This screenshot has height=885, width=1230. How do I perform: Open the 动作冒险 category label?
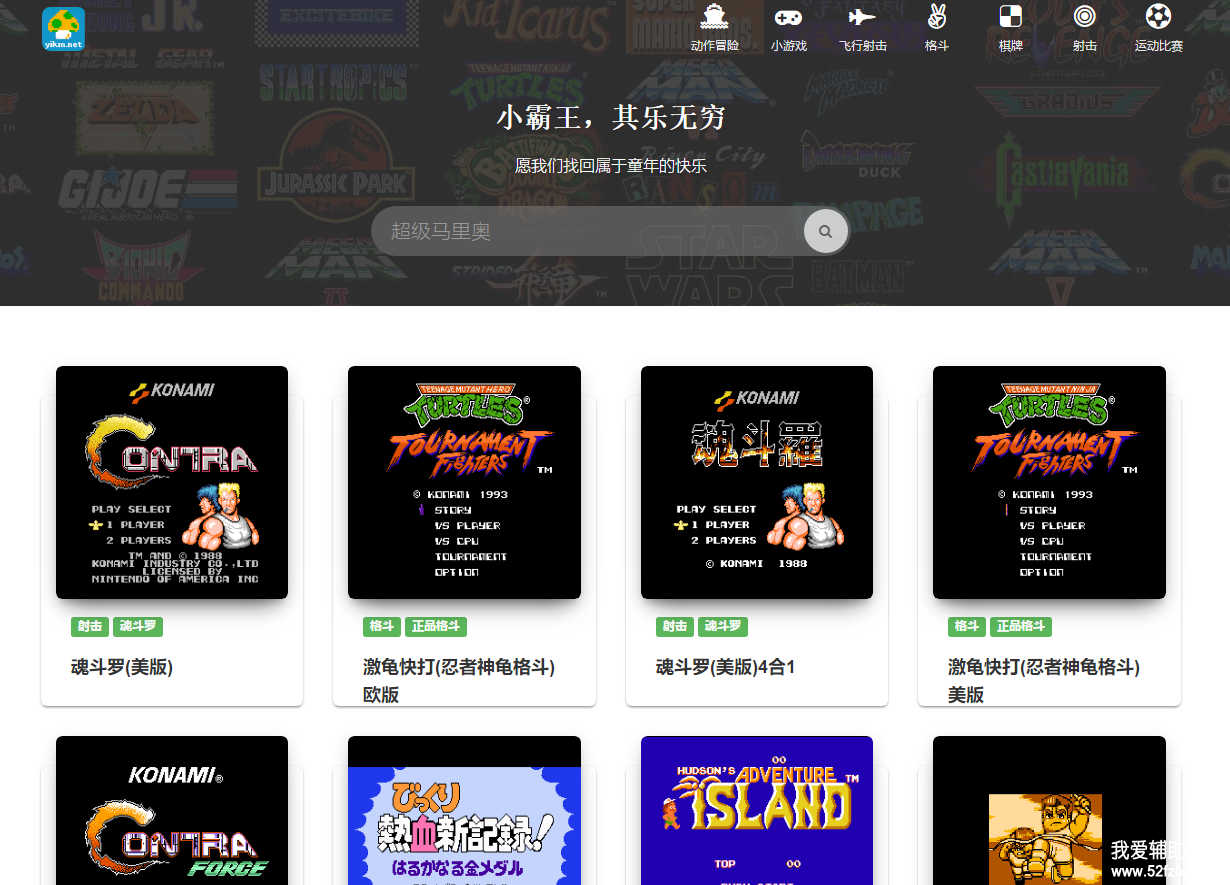[714, 46]
